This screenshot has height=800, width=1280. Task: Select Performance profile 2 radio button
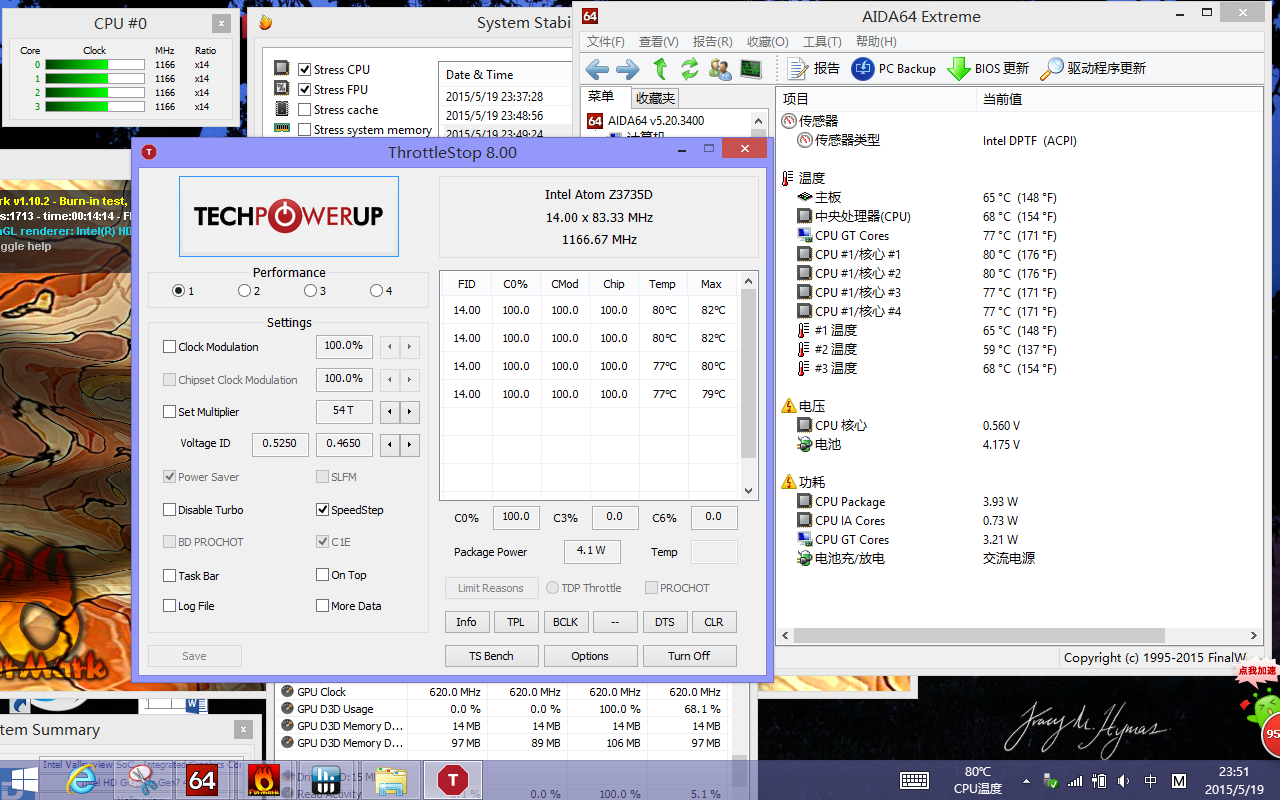click(x=244, y=291)
